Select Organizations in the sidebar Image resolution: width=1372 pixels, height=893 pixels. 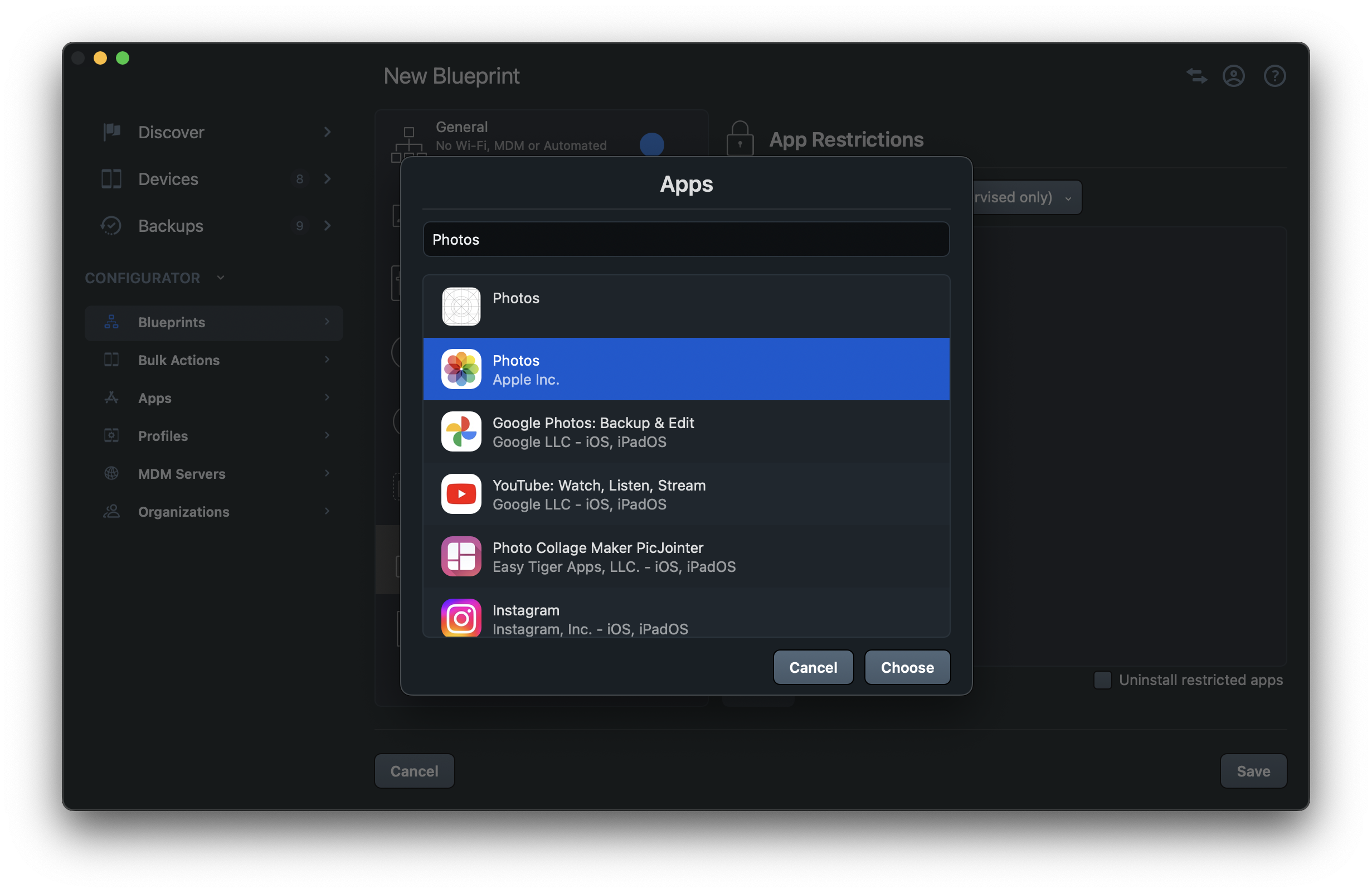214,511
